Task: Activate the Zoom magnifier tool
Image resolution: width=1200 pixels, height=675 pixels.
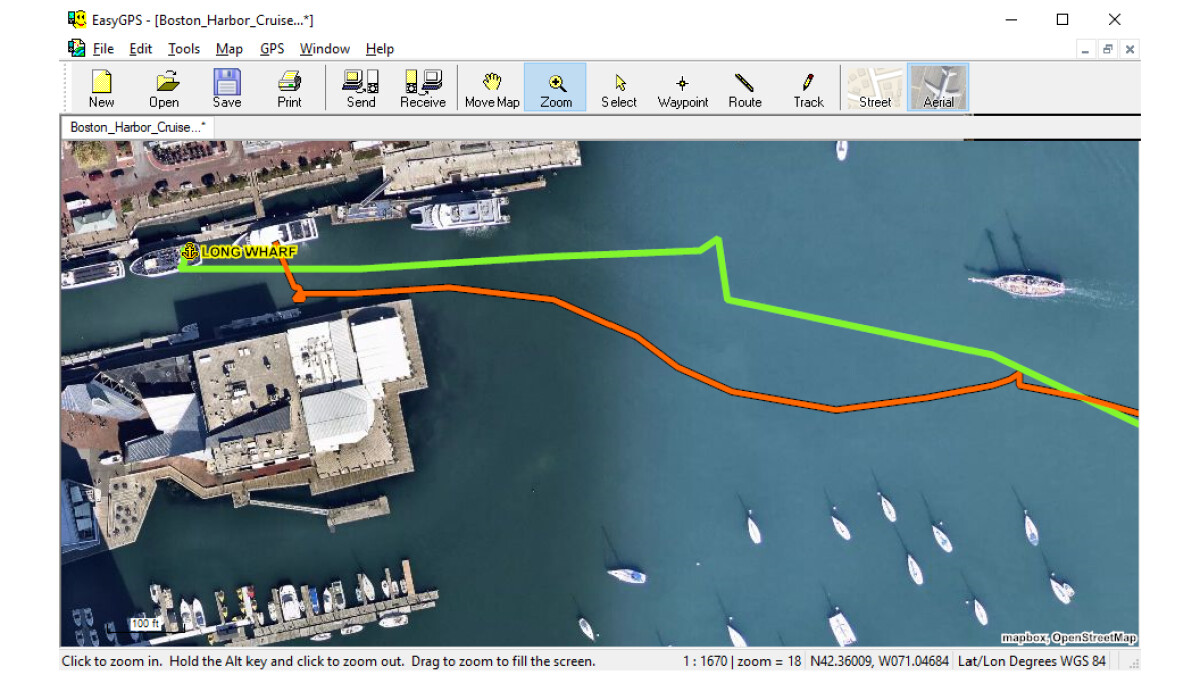Action: [x=556, y=88]
